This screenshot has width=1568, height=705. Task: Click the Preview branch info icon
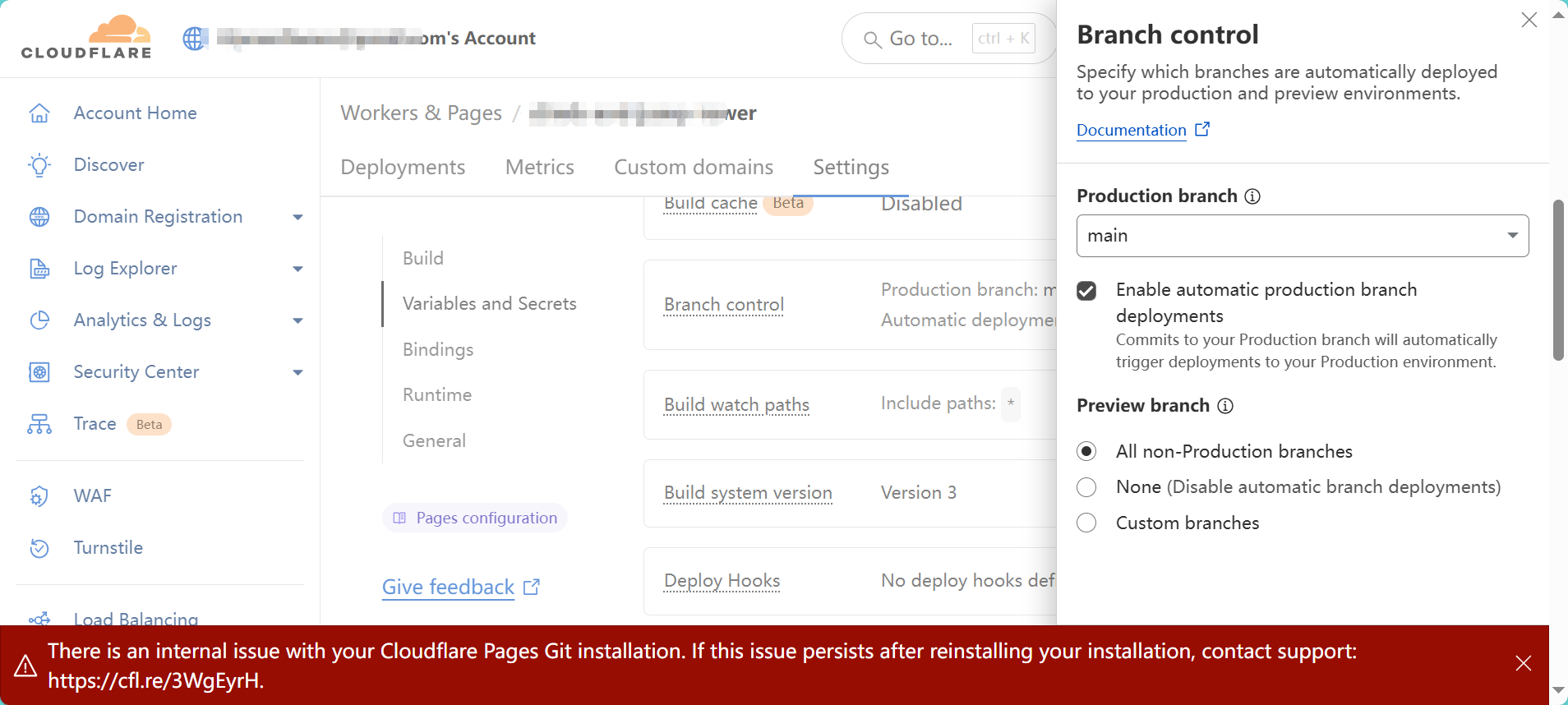pos(1225,406)
